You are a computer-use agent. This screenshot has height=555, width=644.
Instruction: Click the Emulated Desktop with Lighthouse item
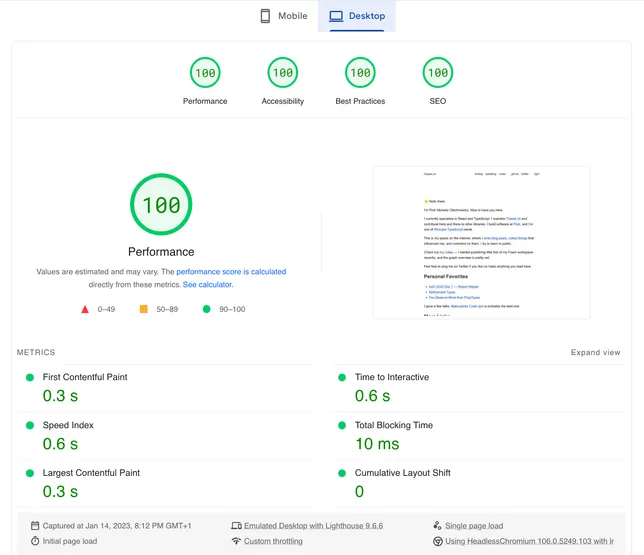(x=313, y=526)
